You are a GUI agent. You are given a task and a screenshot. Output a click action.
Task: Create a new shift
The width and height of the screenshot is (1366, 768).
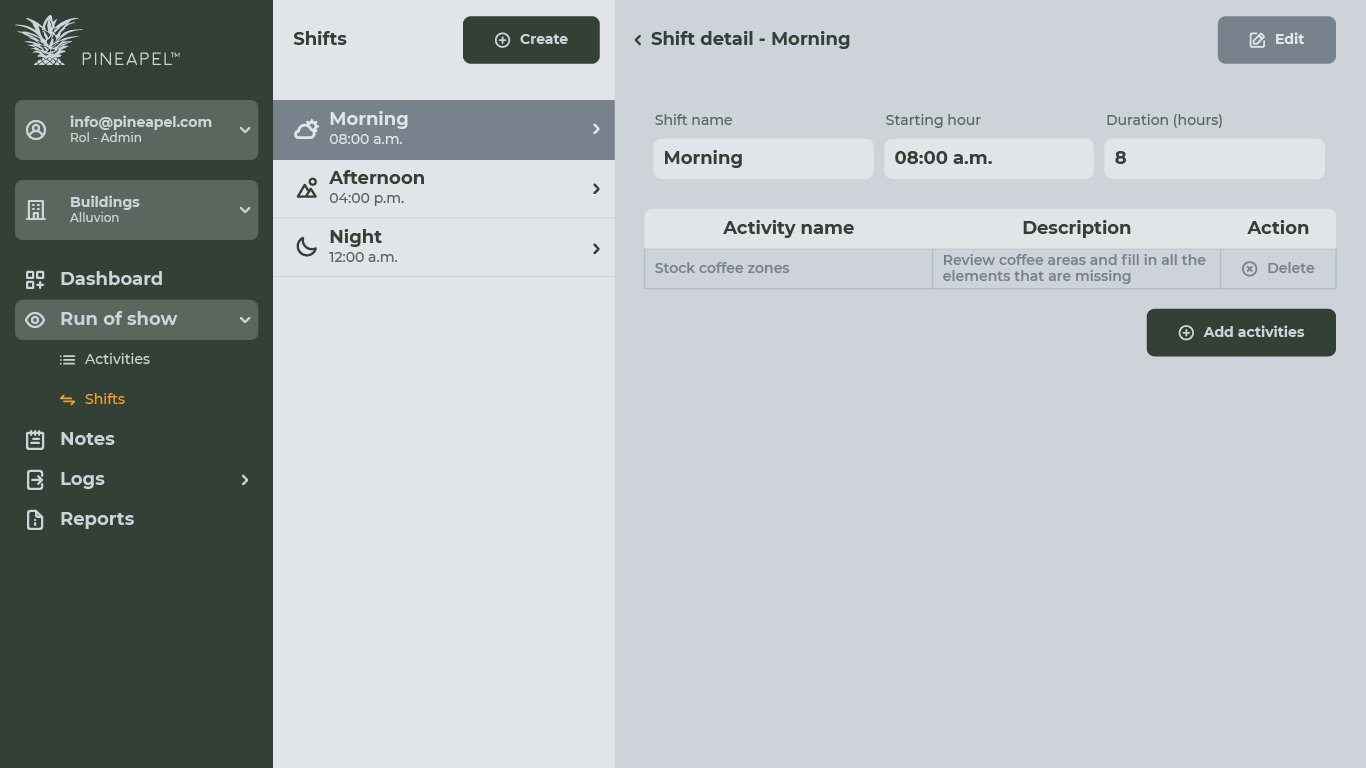click(531, 40)
